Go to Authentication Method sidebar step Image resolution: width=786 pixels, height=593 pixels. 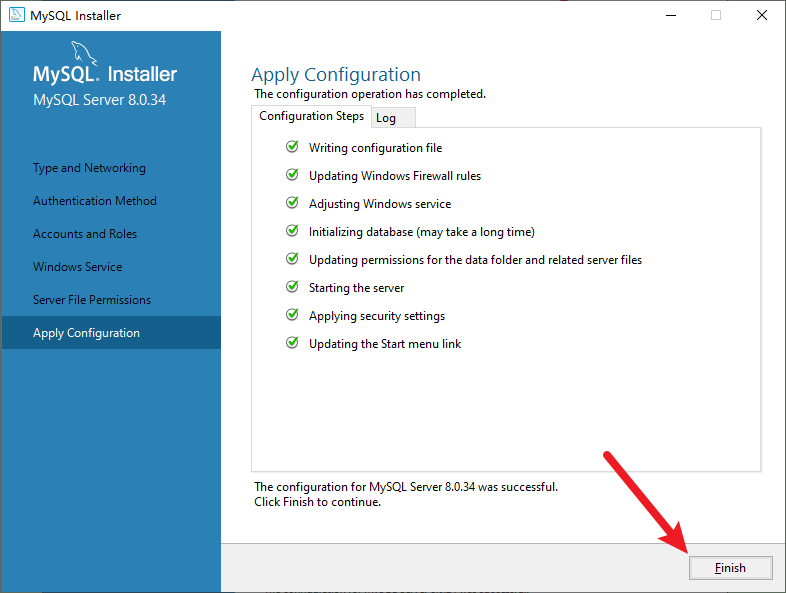[x=95, y=201]
